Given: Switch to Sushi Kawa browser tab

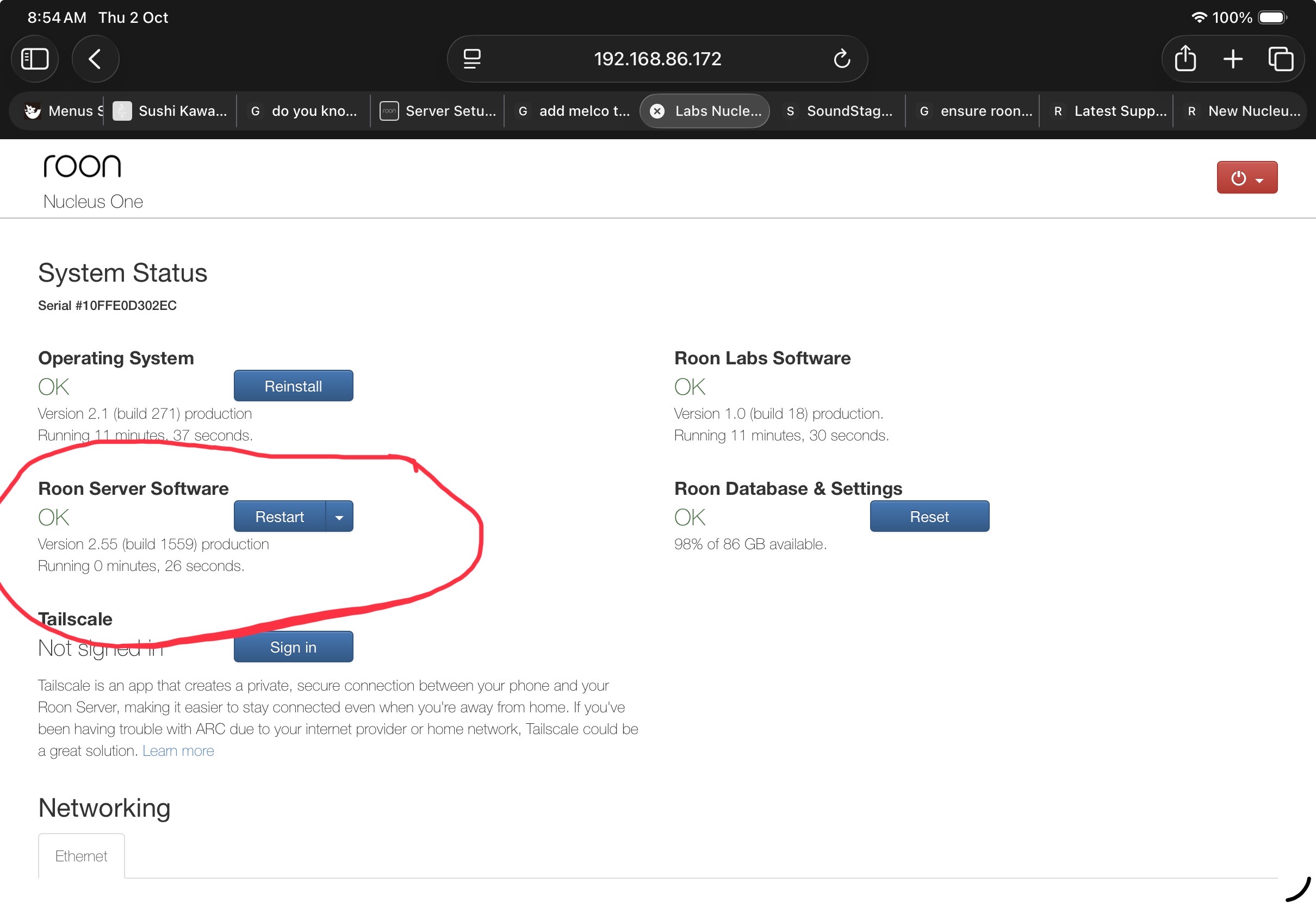Looking at the screenshot, I should 170,111.
